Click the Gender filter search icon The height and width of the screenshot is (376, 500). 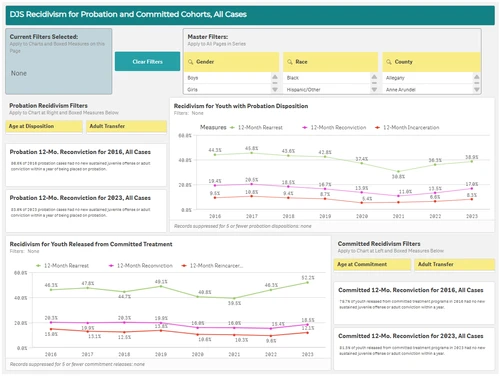point(190,62)
